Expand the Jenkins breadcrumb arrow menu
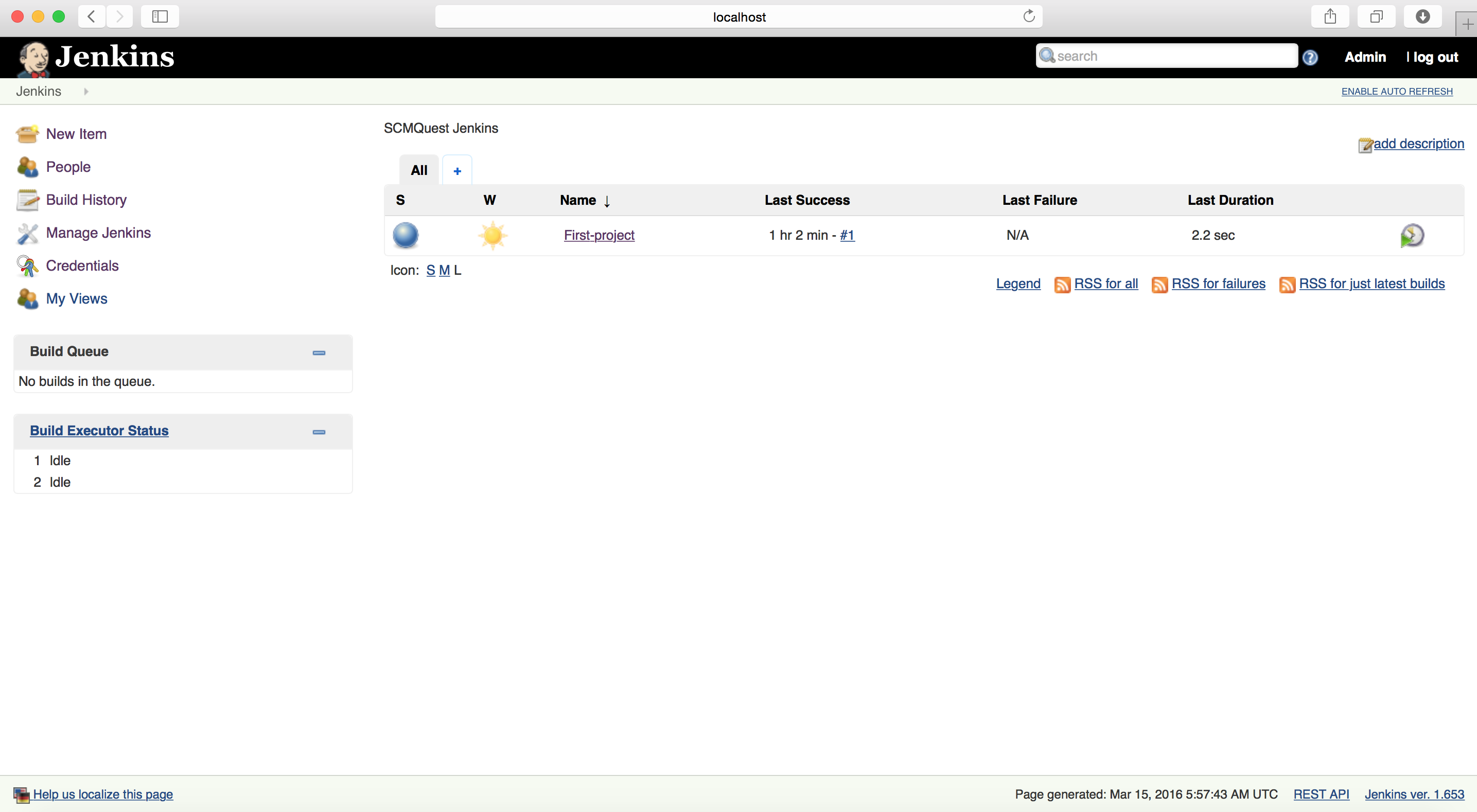1477x812 pixels. (86, 91)
